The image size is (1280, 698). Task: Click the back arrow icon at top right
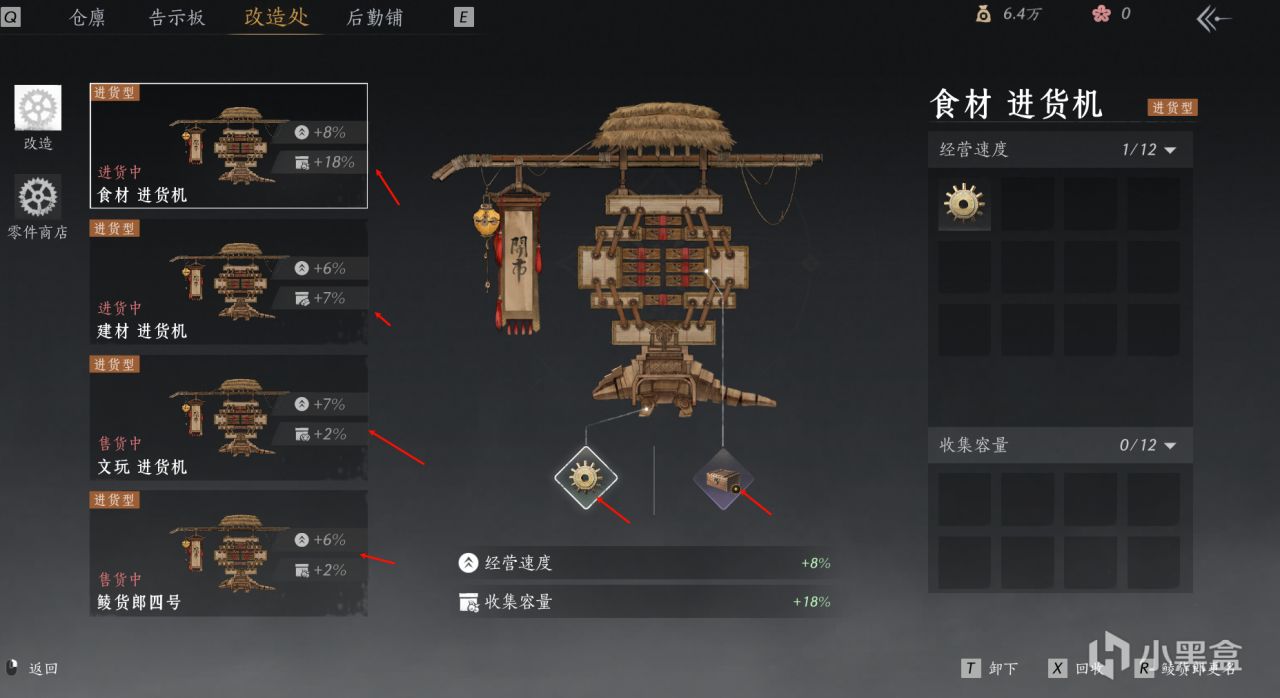click(x=1214, y=17)
